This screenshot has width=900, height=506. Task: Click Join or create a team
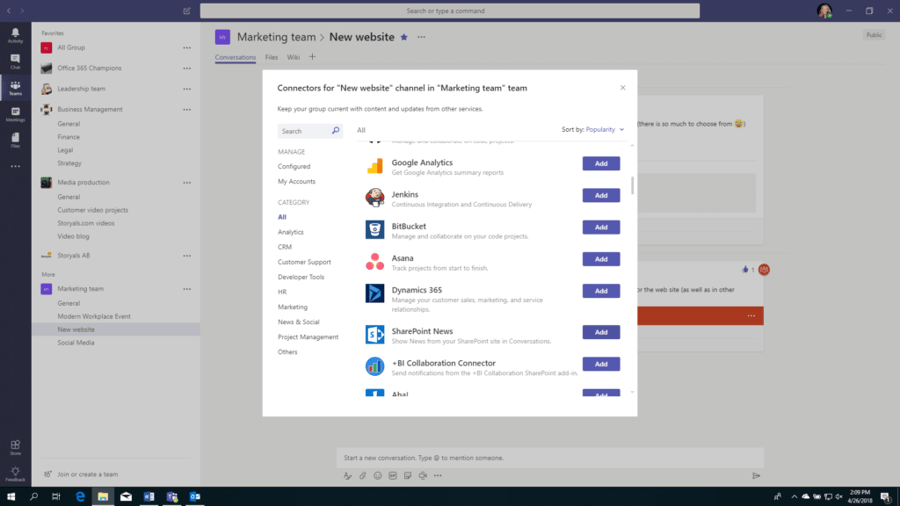coord(87,474)
